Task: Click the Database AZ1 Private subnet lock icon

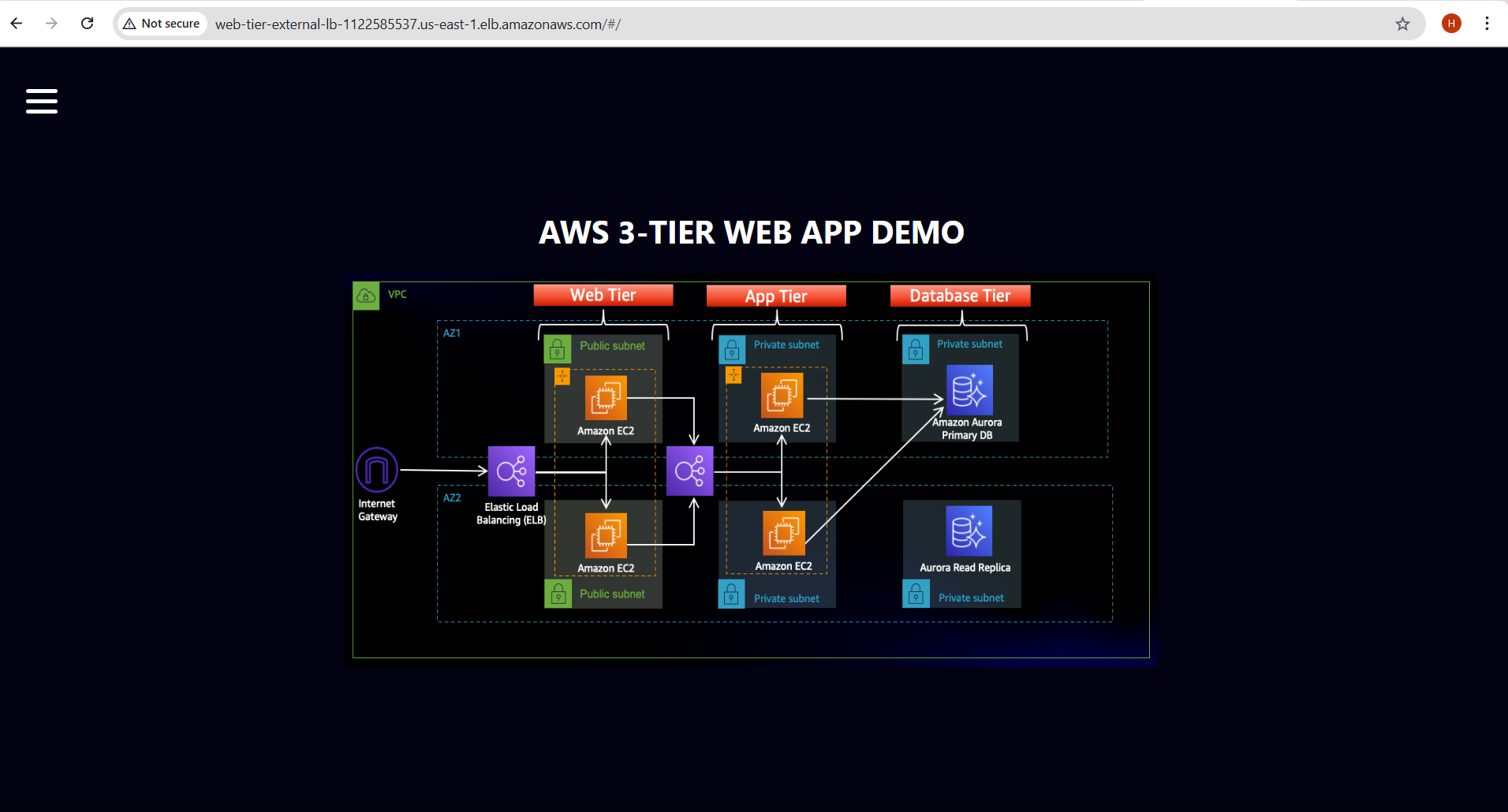Action: tap(916, 349)
